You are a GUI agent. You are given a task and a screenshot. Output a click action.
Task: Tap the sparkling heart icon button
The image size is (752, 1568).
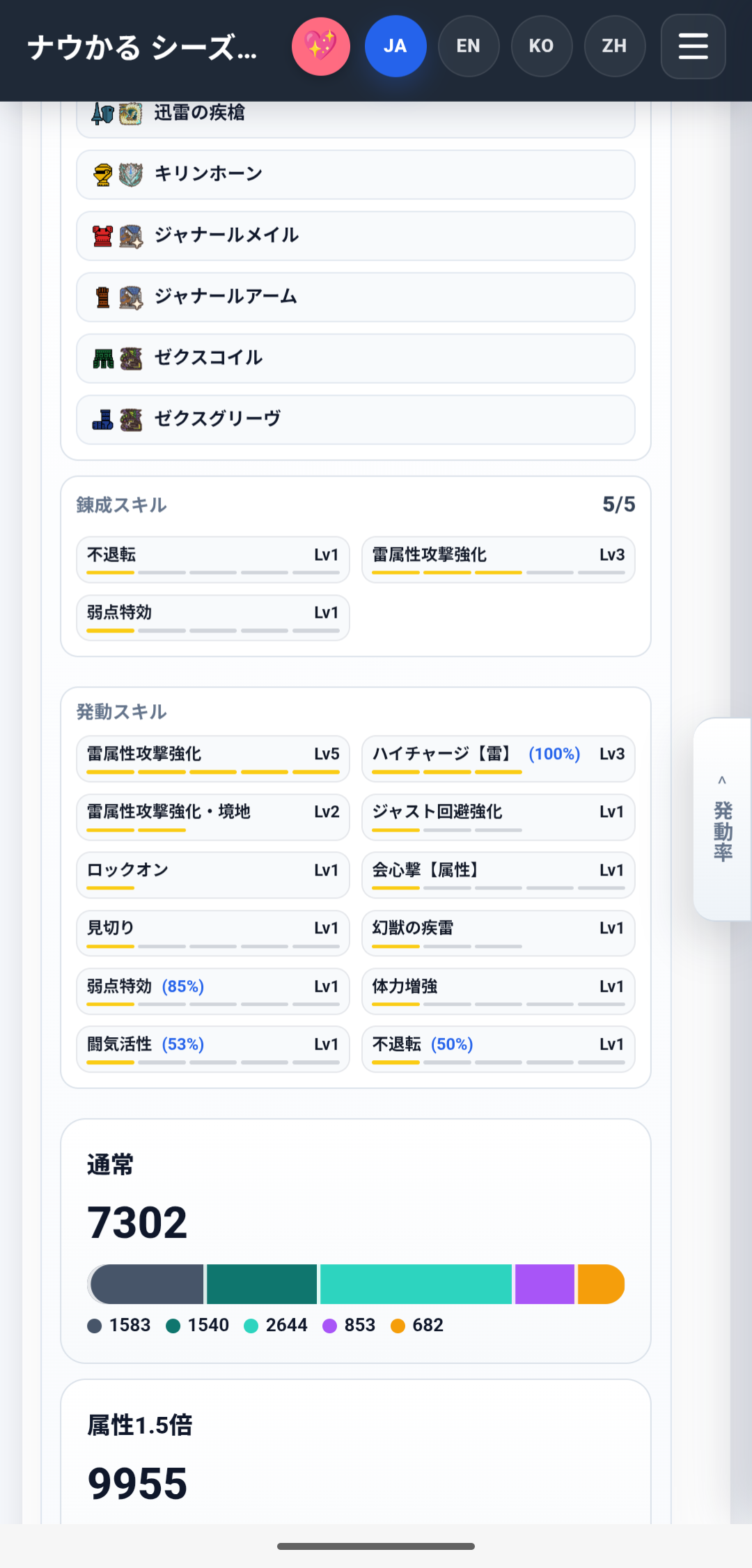tap(321, 47)
